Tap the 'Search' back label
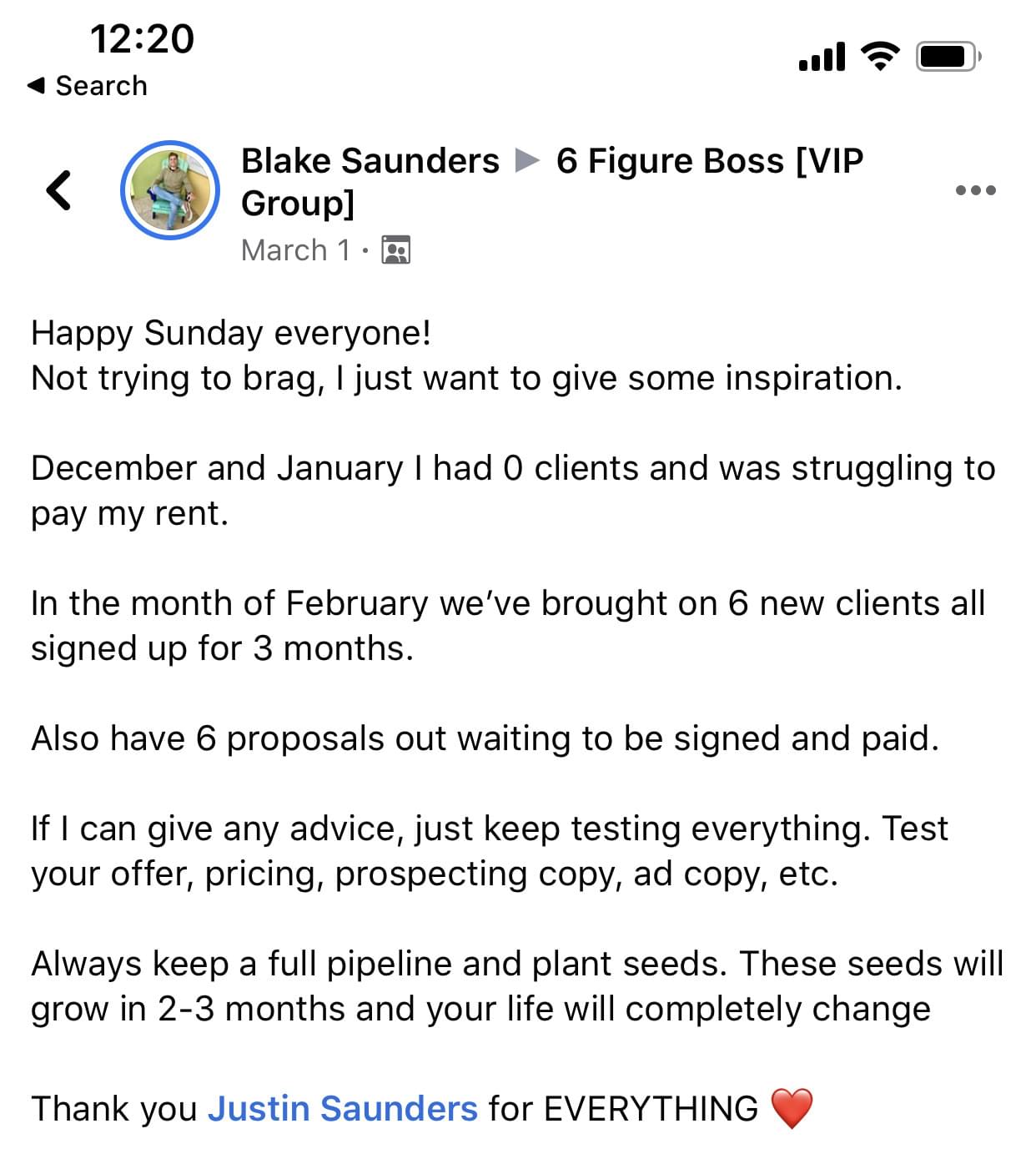The height and width of the screenshot is (1159, 1036). (x=101, y=85)
